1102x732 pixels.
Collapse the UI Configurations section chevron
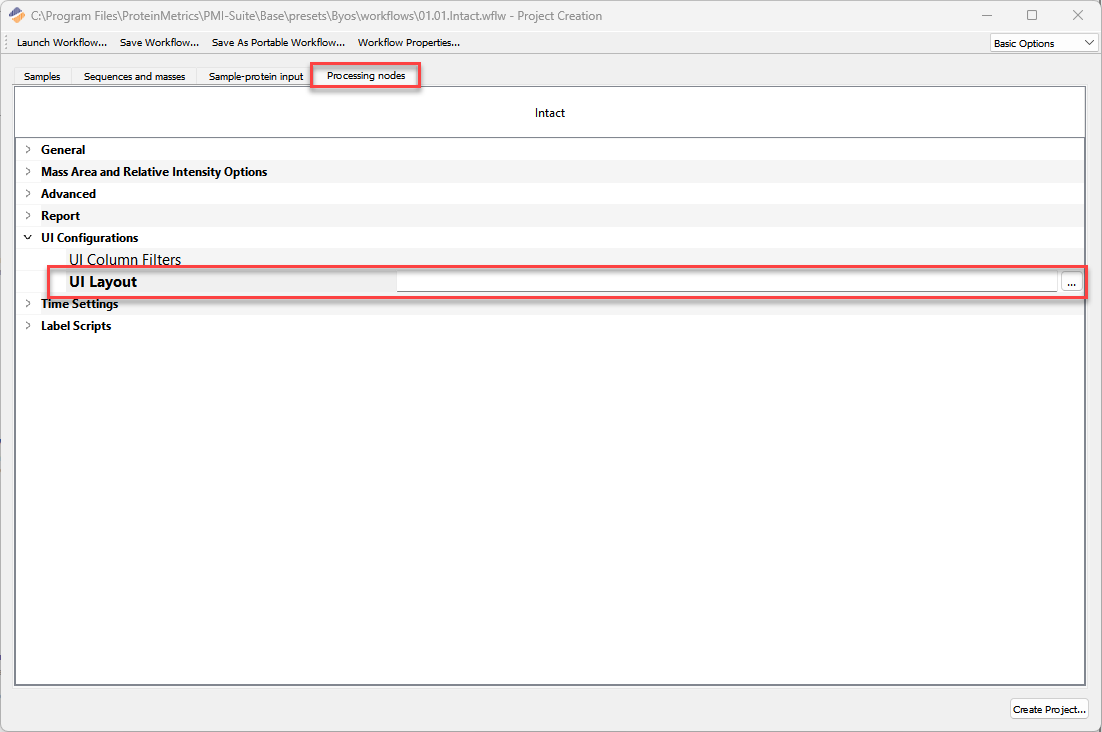tap(28, 237)
